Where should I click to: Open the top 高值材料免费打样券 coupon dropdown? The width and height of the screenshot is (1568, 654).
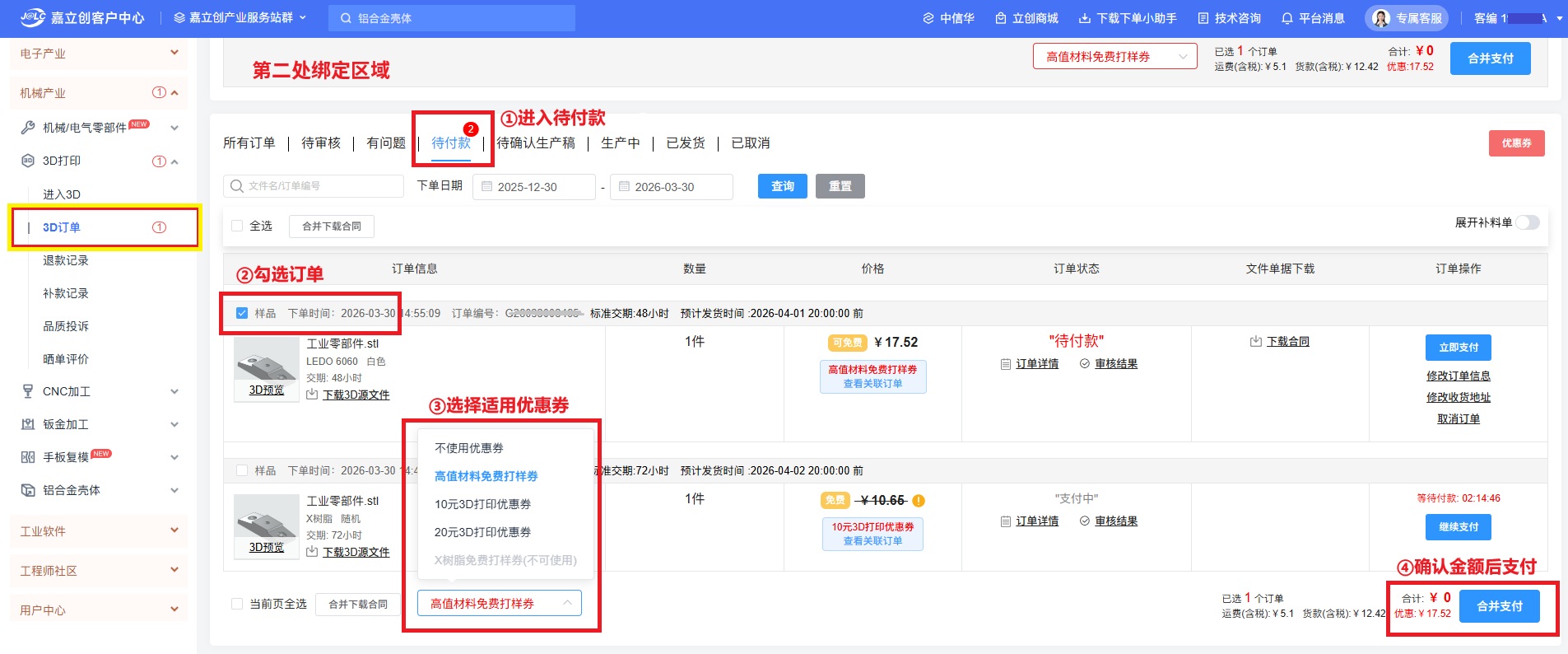pos(1114,57)
